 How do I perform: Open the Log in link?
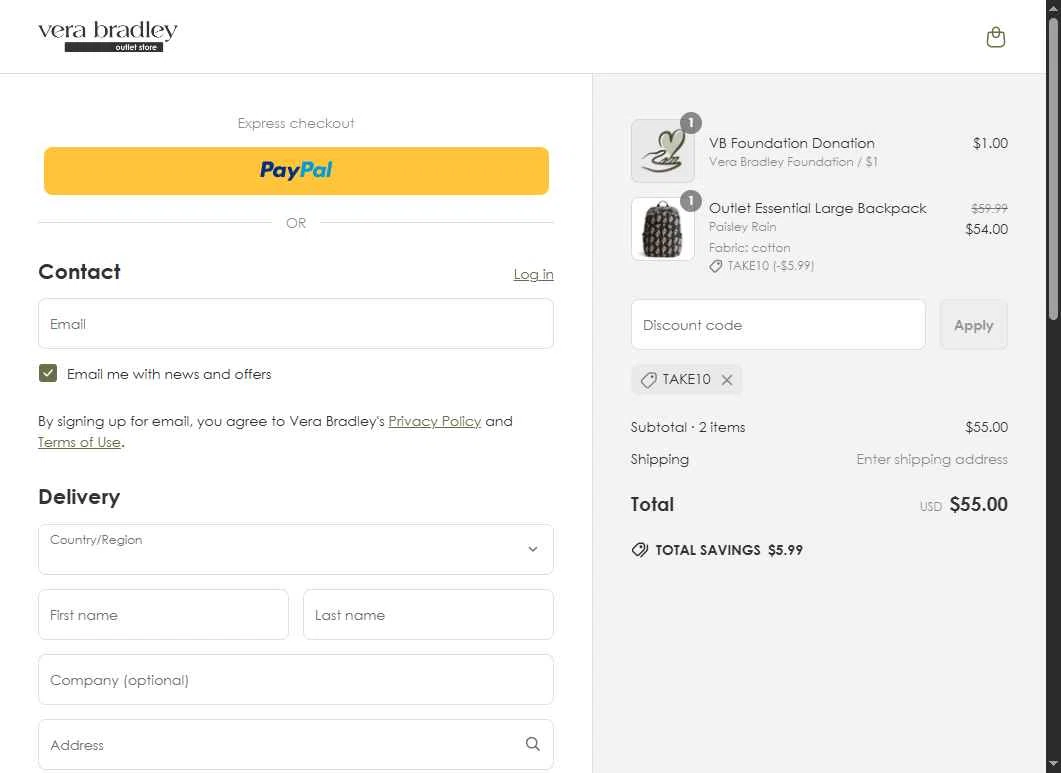click(x=533, y=274)
